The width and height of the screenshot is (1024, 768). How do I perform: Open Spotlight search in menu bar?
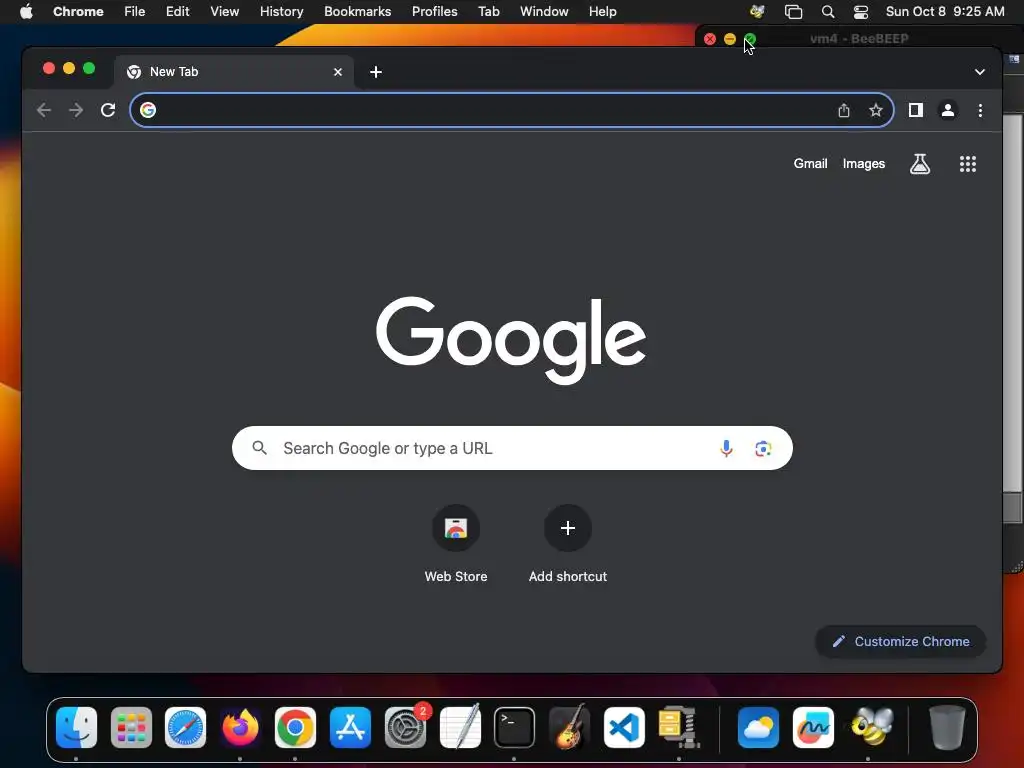827,12
